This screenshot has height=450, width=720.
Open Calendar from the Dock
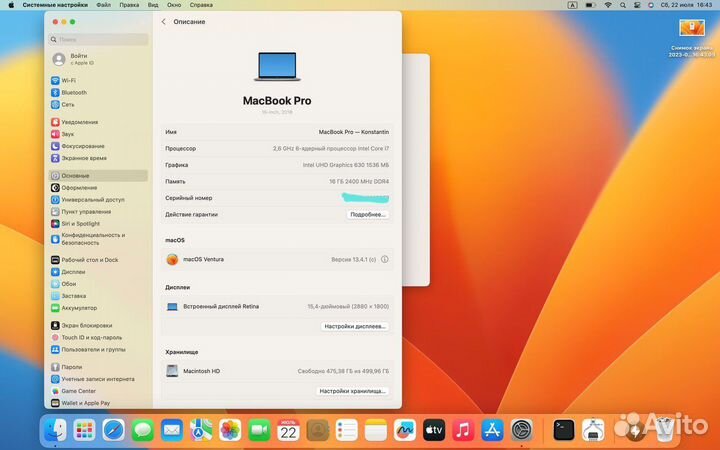pos(288,430)
